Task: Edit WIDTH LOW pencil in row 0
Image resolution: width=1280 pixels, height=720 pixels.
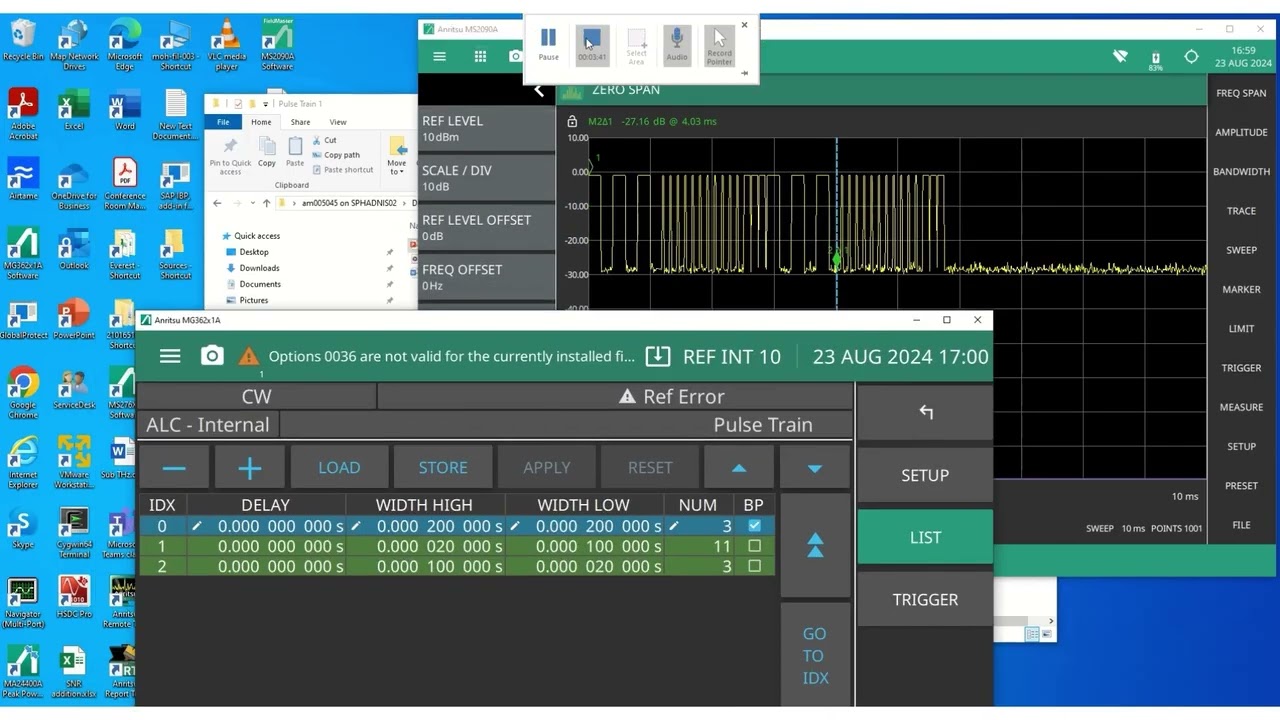Action: [x=515, y=526]
